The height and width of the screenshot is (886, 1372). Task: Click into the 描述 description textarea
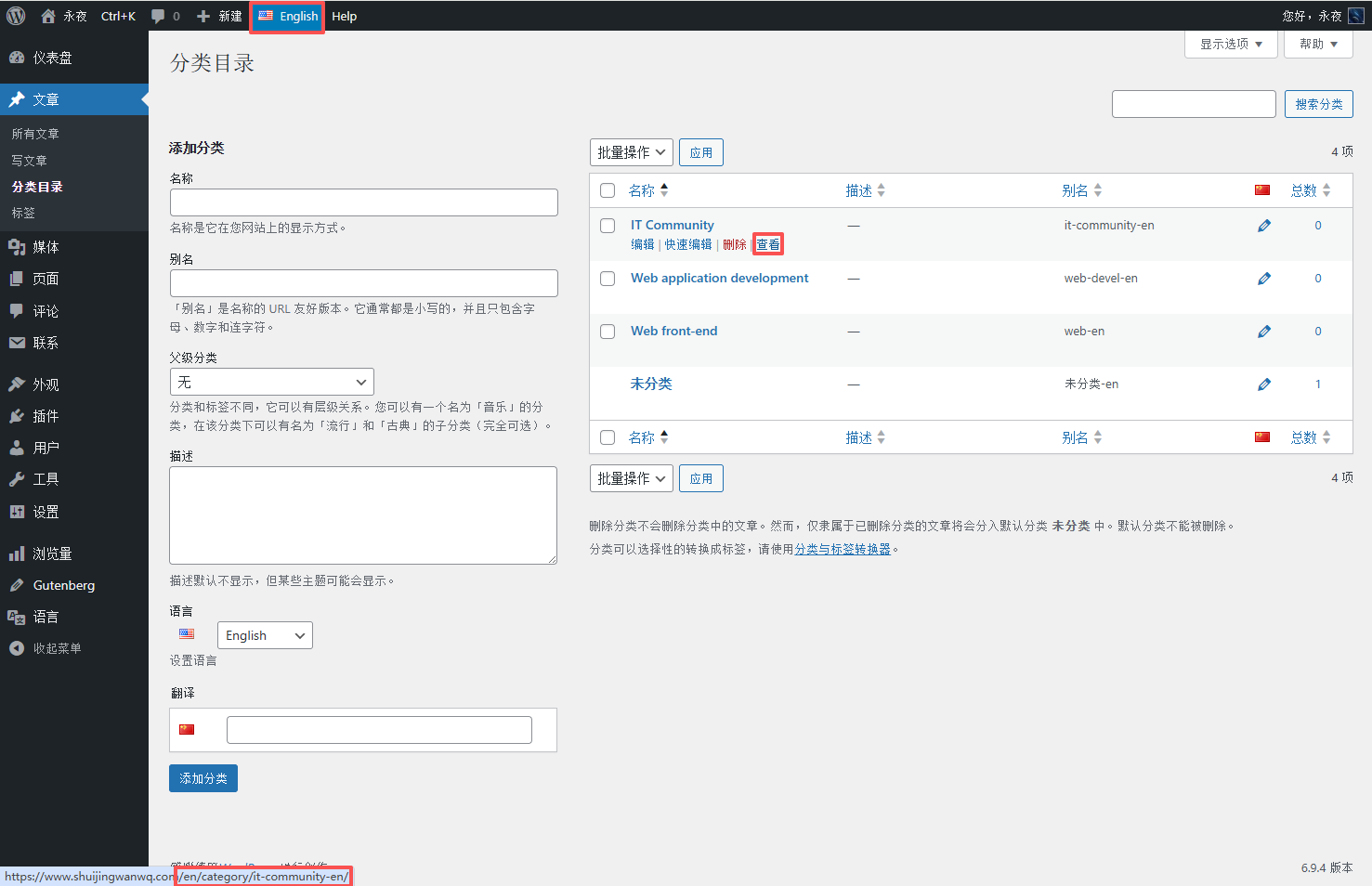363,515
